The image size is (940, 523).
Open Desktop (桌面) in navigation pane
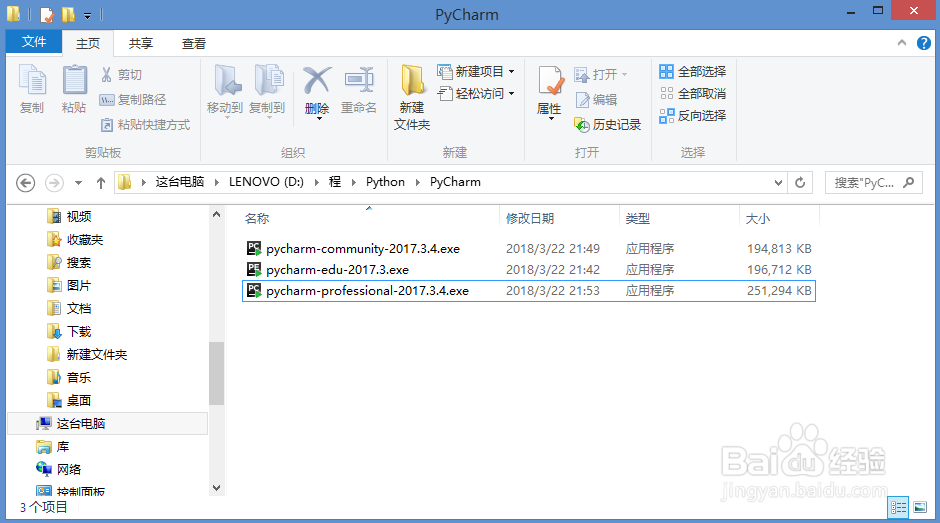click(70, 400)
